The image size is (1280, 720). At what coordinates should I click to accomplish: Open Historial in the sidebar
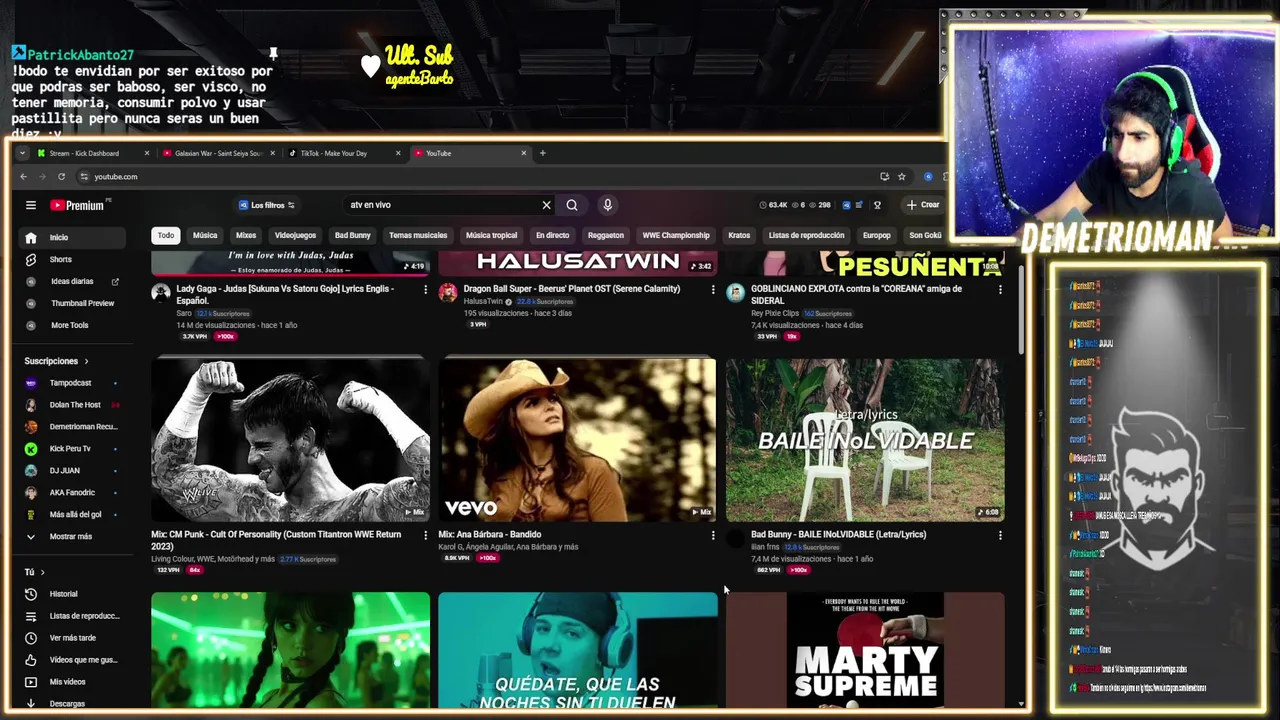click(x=71, y=594)
